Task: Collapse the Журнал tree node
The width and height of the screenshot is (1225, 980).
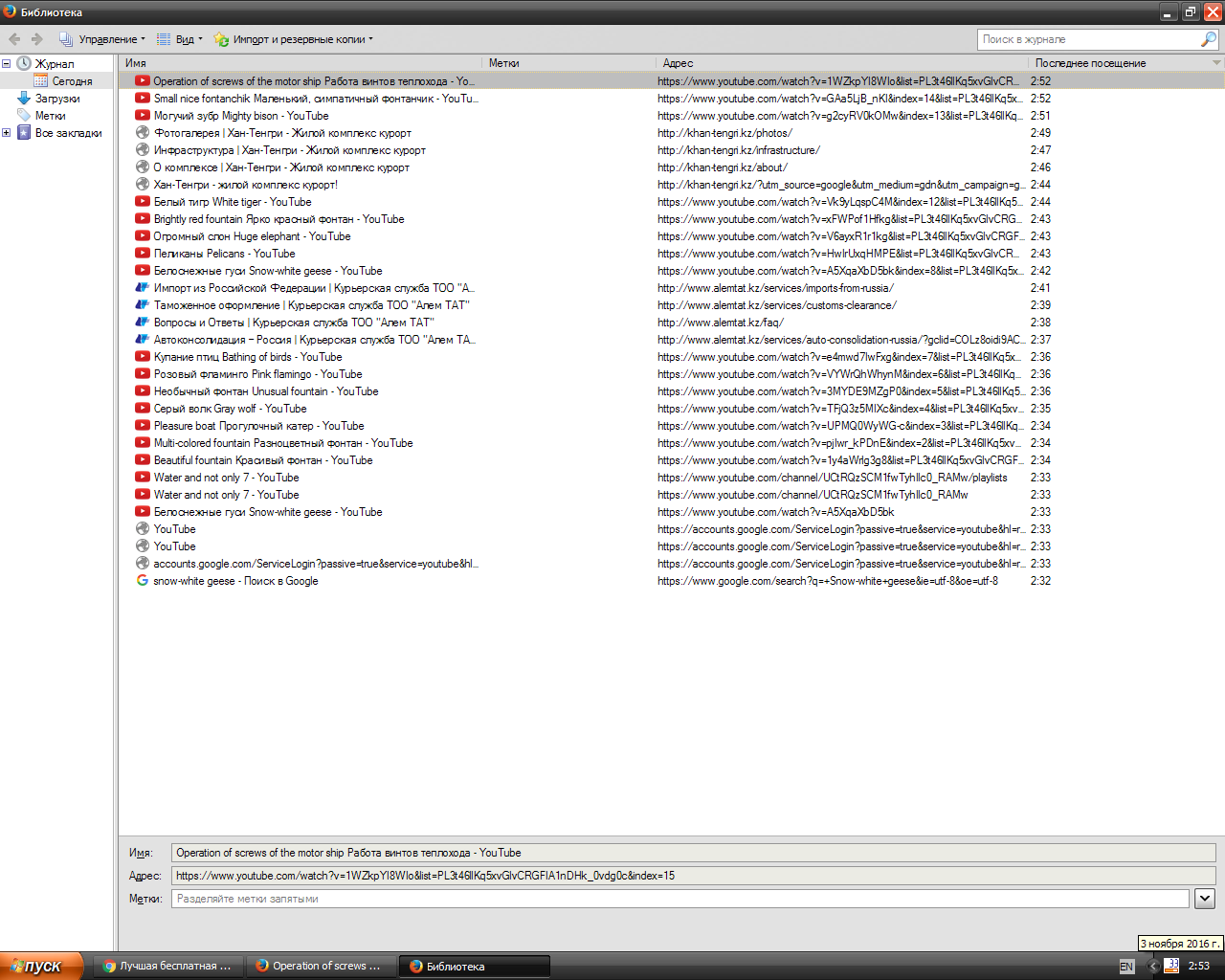Action: click(x=6, y=64)
